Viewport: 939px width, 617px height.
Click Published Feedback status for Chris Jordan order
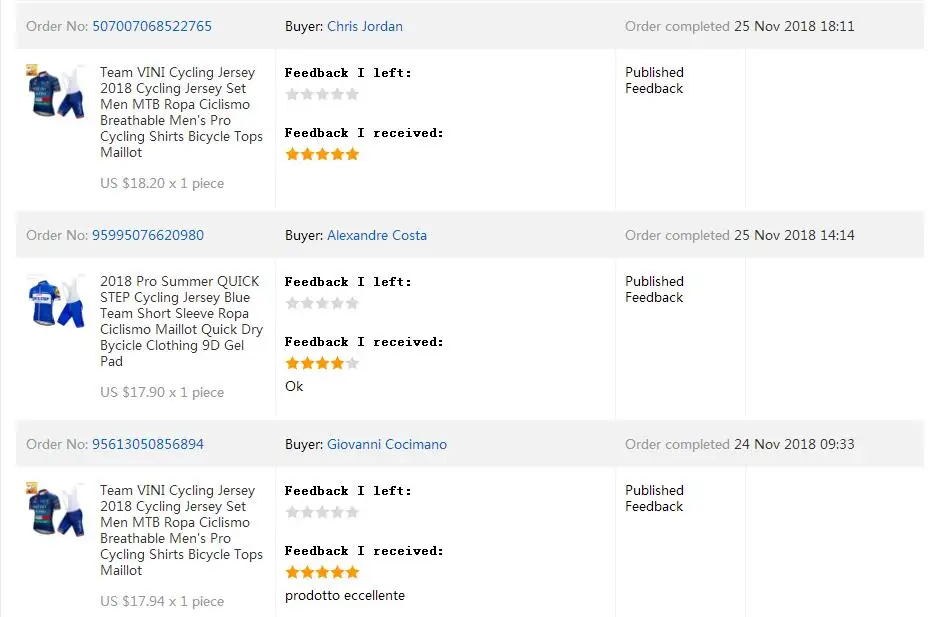[654, 80]
